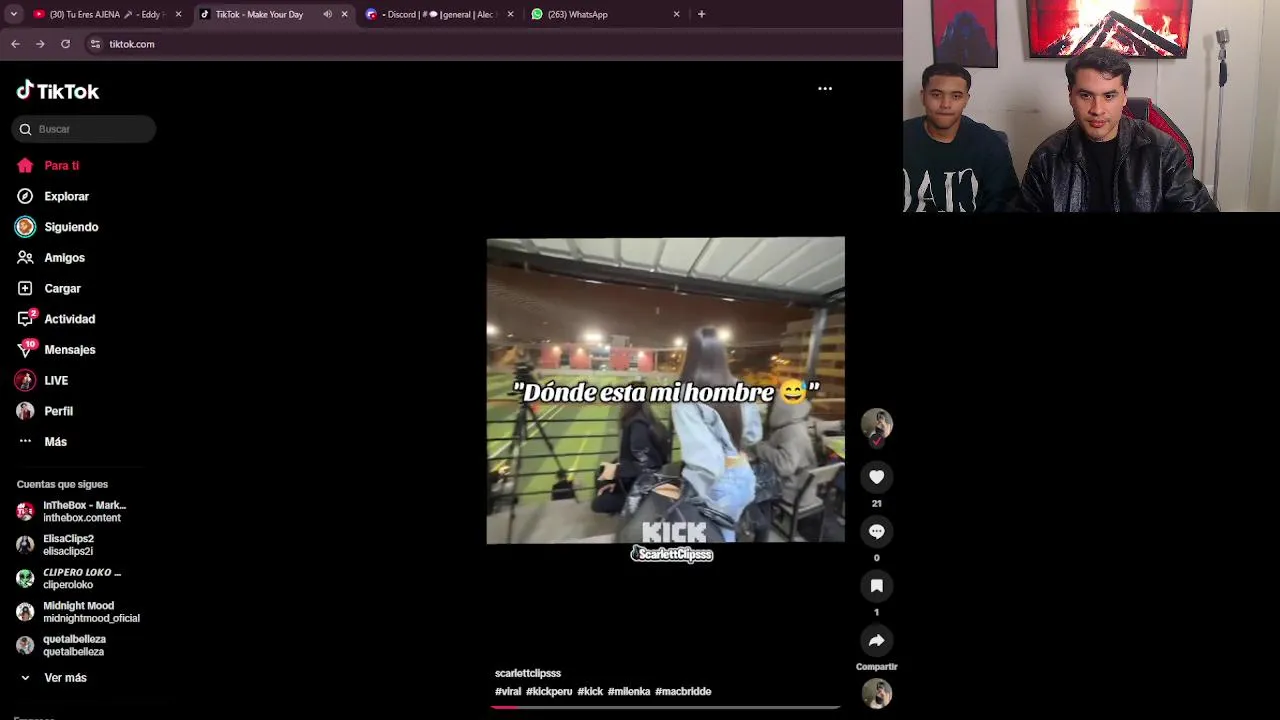The width and height of the screenshot is (1280, 720).
Task: Focus the Buscar search field
Action: [84, 129]
